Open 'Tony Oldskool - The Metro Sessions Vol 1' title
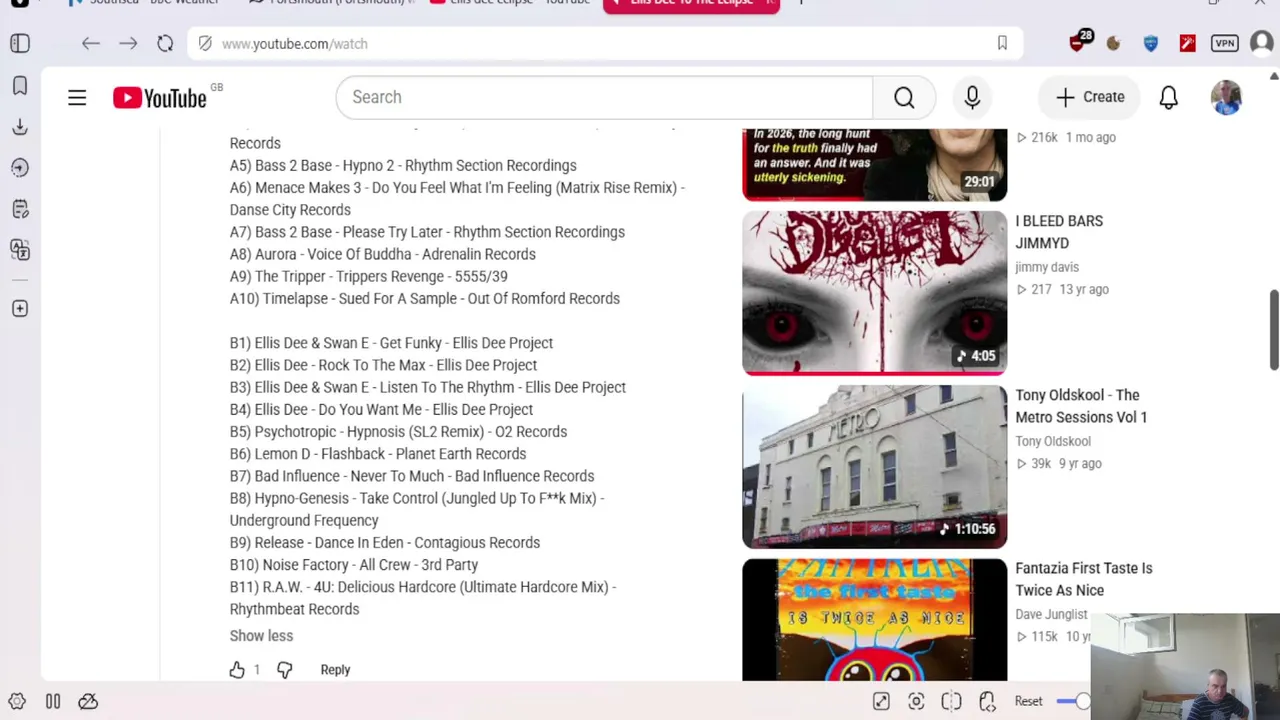Viewport: 1280px width, 720px height. point(1081,406)
